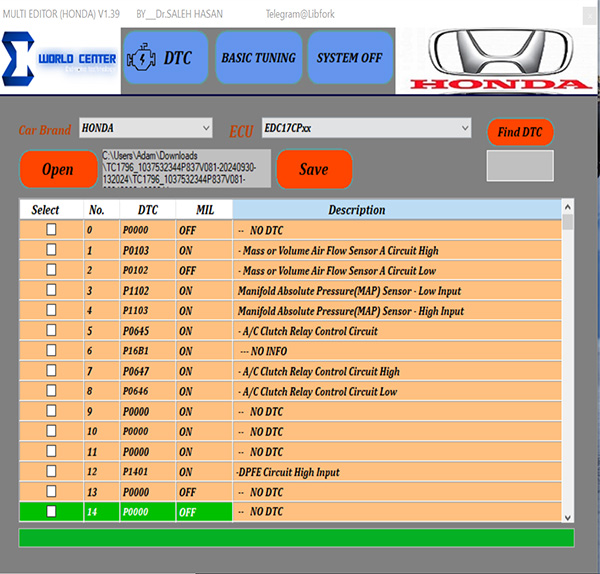Tick the checkbox in row number 13

[x=51, y=491]
